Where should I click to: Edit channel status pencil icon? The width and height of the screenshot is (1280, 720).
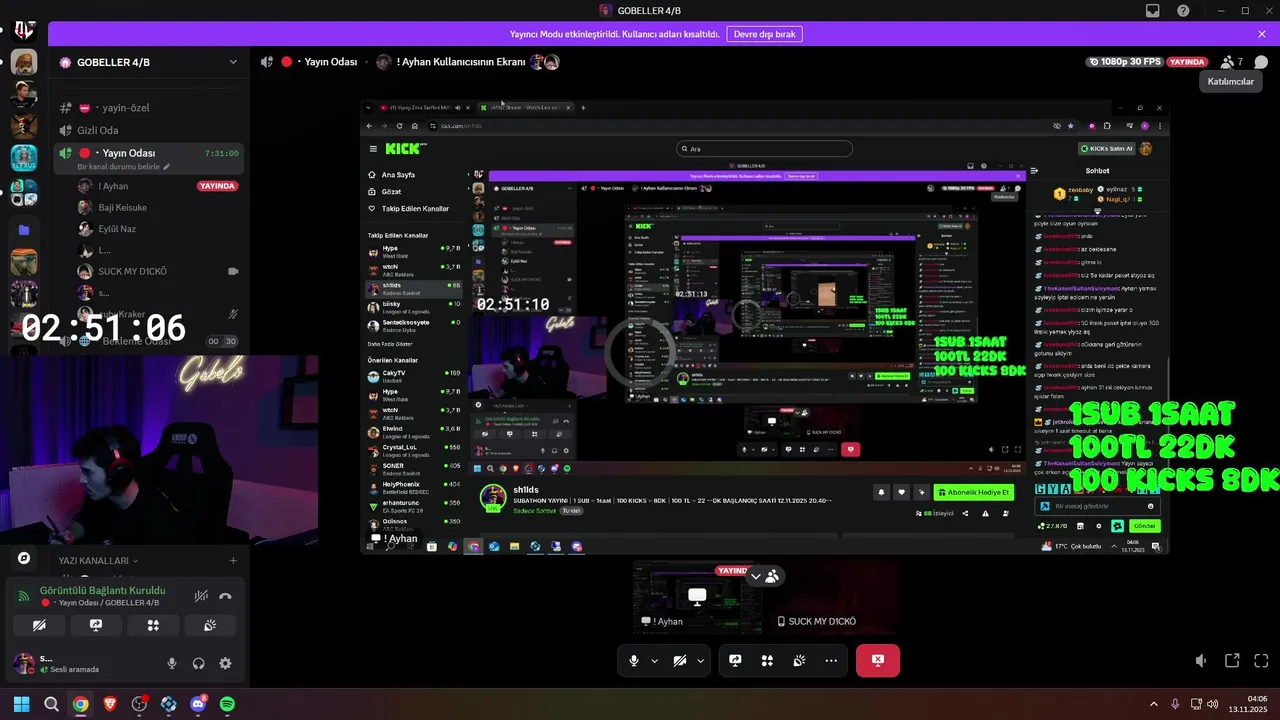(167, 167)
